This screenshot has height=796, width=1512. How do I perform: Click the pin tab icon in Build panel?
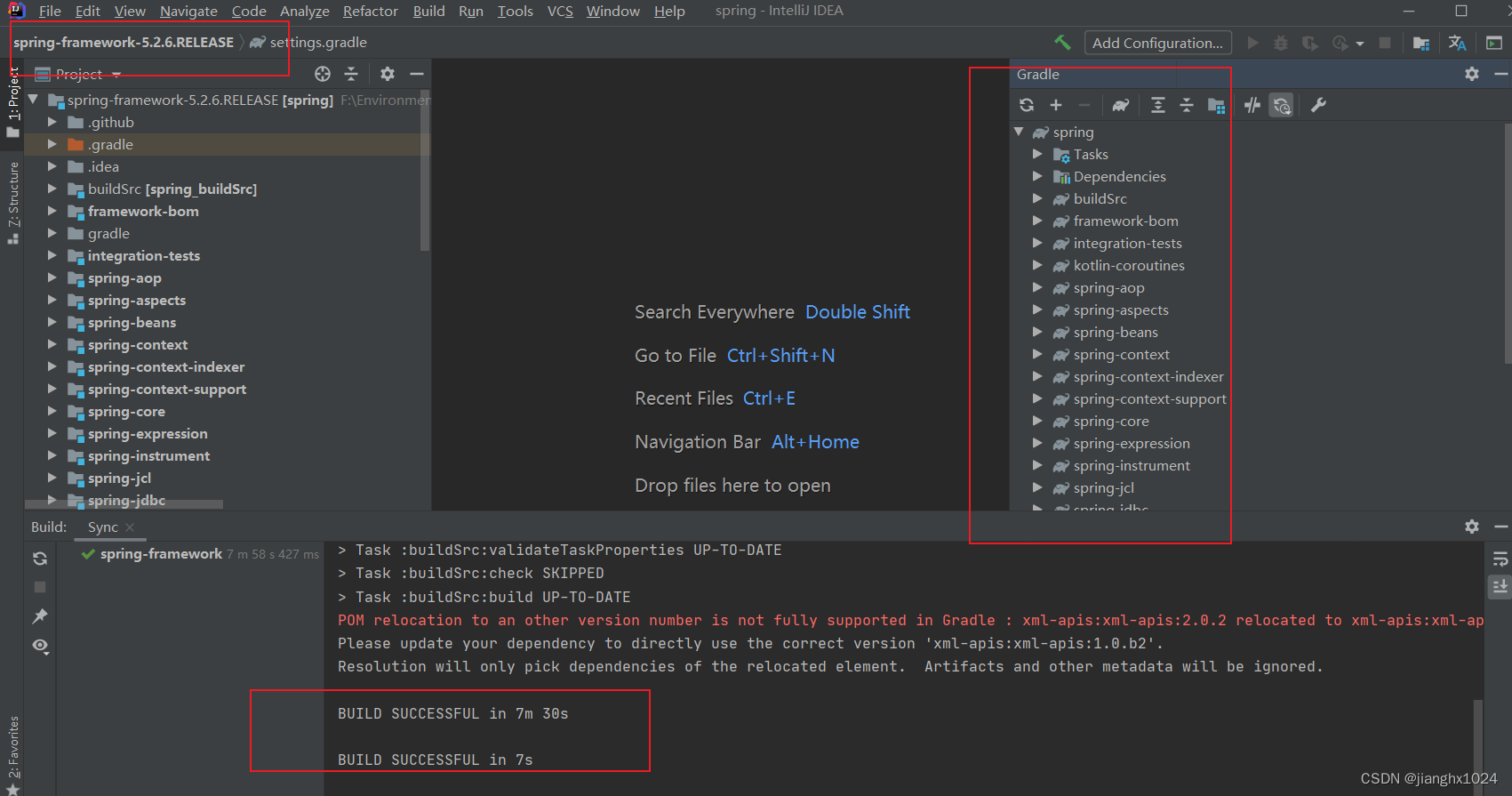40,615
